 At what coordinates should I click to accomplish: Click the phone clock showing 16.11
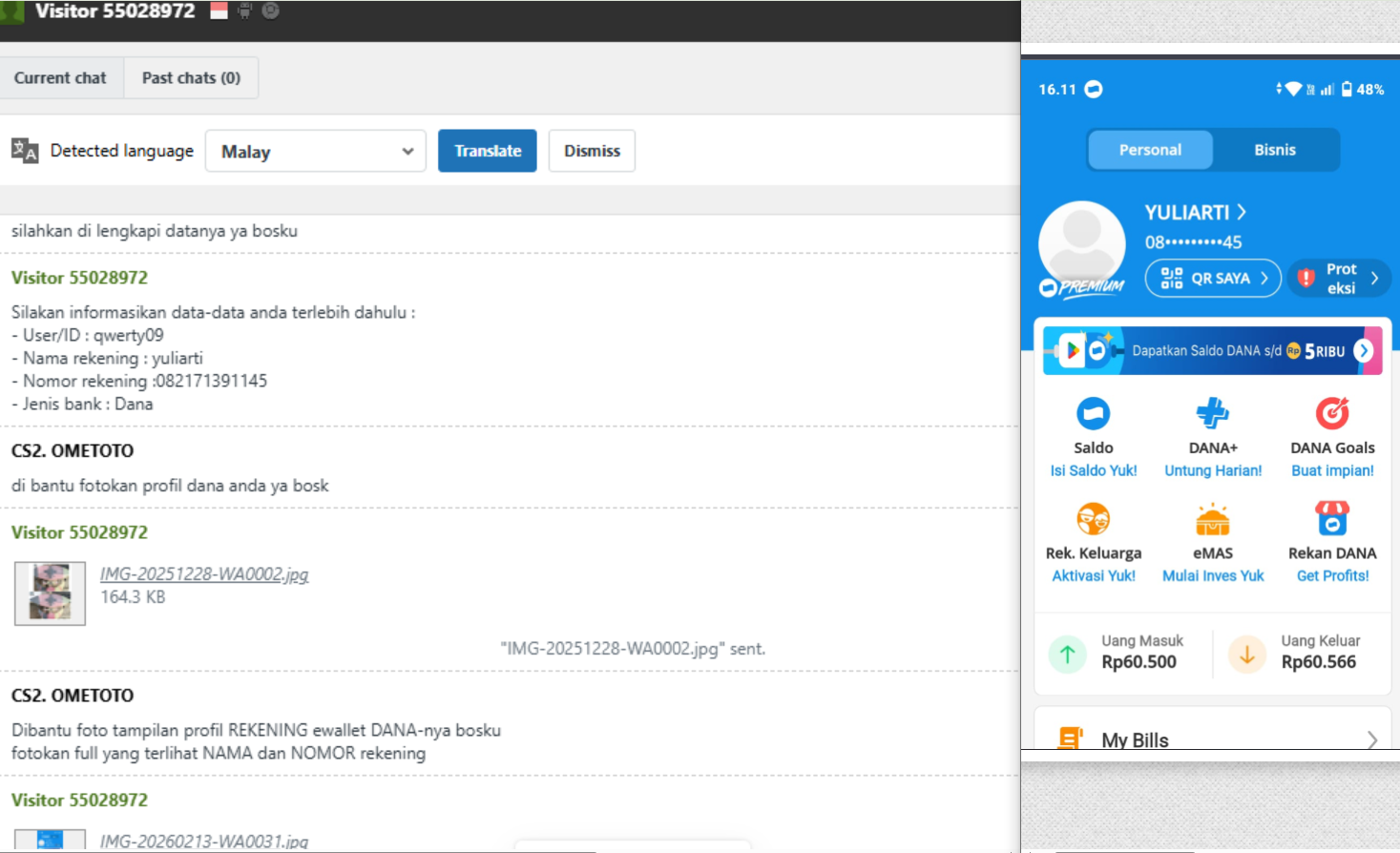pos(1057,90)
